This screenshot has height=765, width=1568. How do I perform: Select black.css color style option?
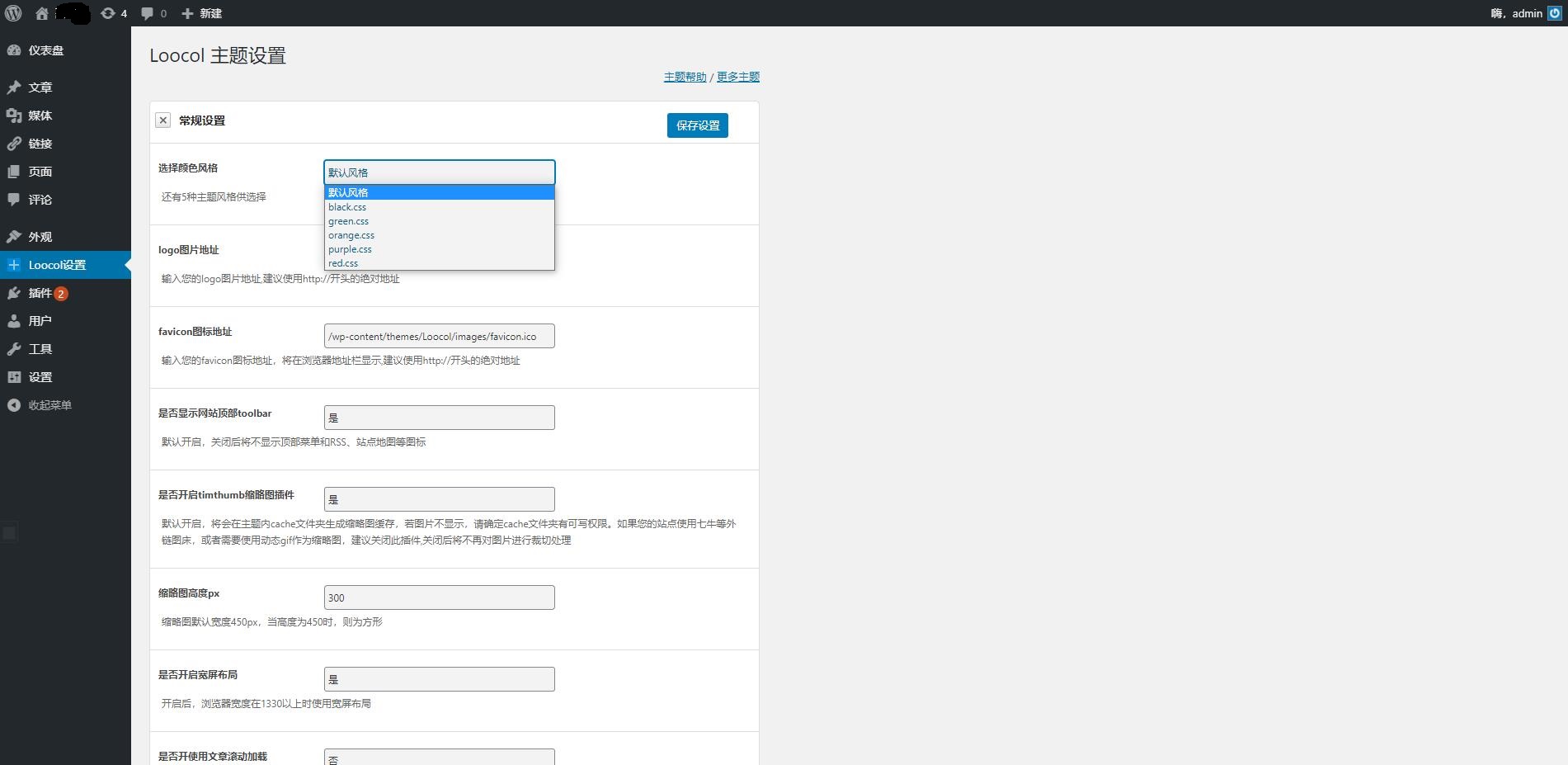439,207
